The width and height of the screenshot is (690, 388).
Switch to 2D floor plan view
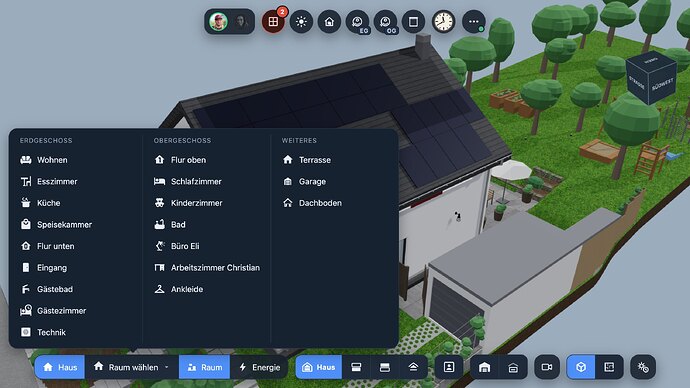609,367
